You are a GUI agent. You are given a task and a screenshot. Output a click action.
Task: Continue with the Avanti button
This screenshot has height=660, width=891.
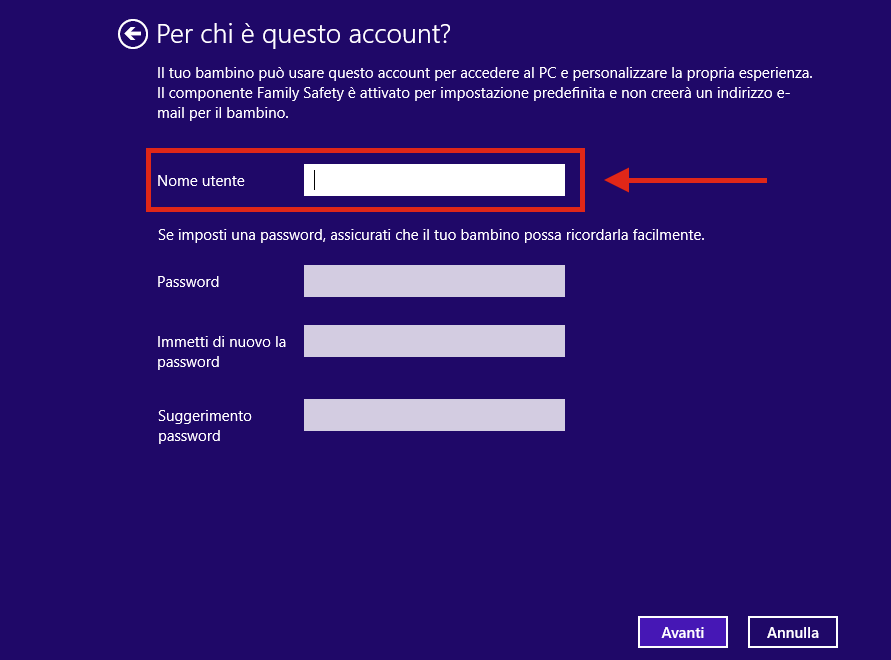tap(682, 632)
